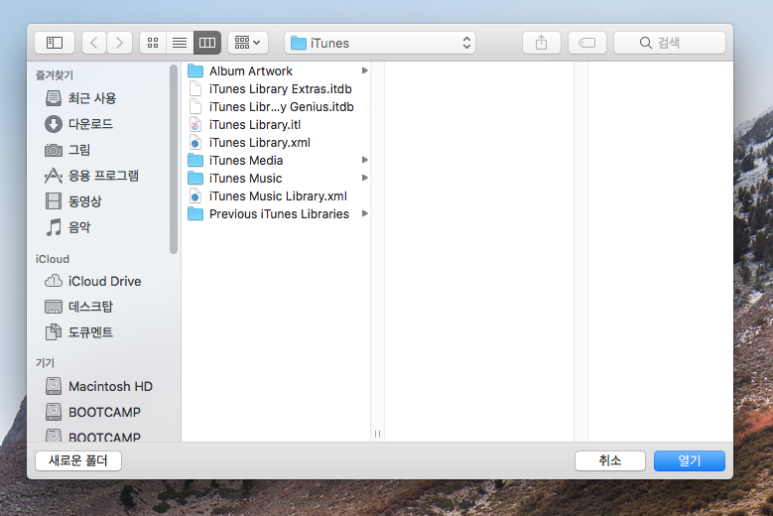Click the iTunes Library Extras.itdb file icon
This screenshot has width=773, height=516.
196,89
